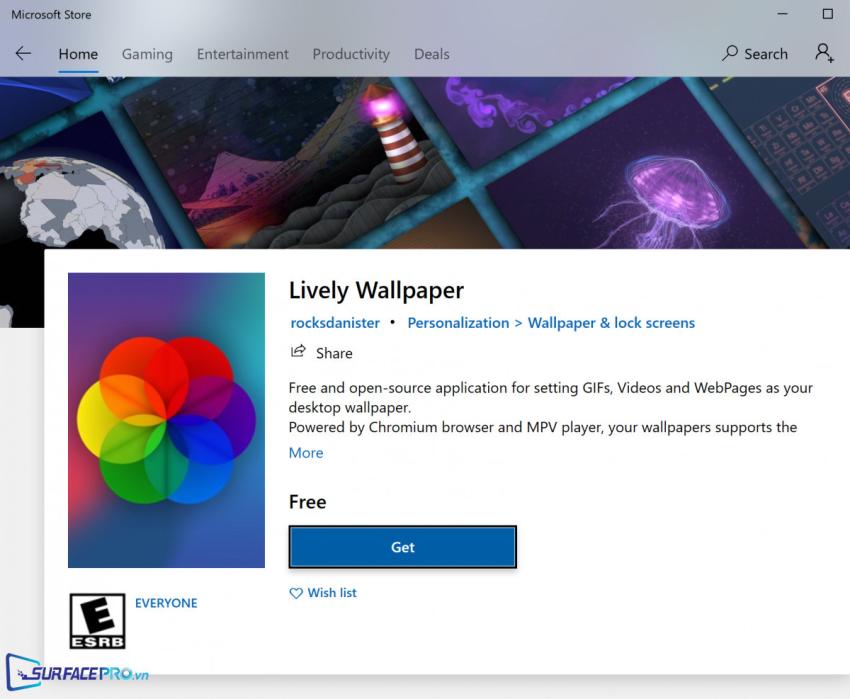Minimize the Microsoft Store window

pos(782,14)
